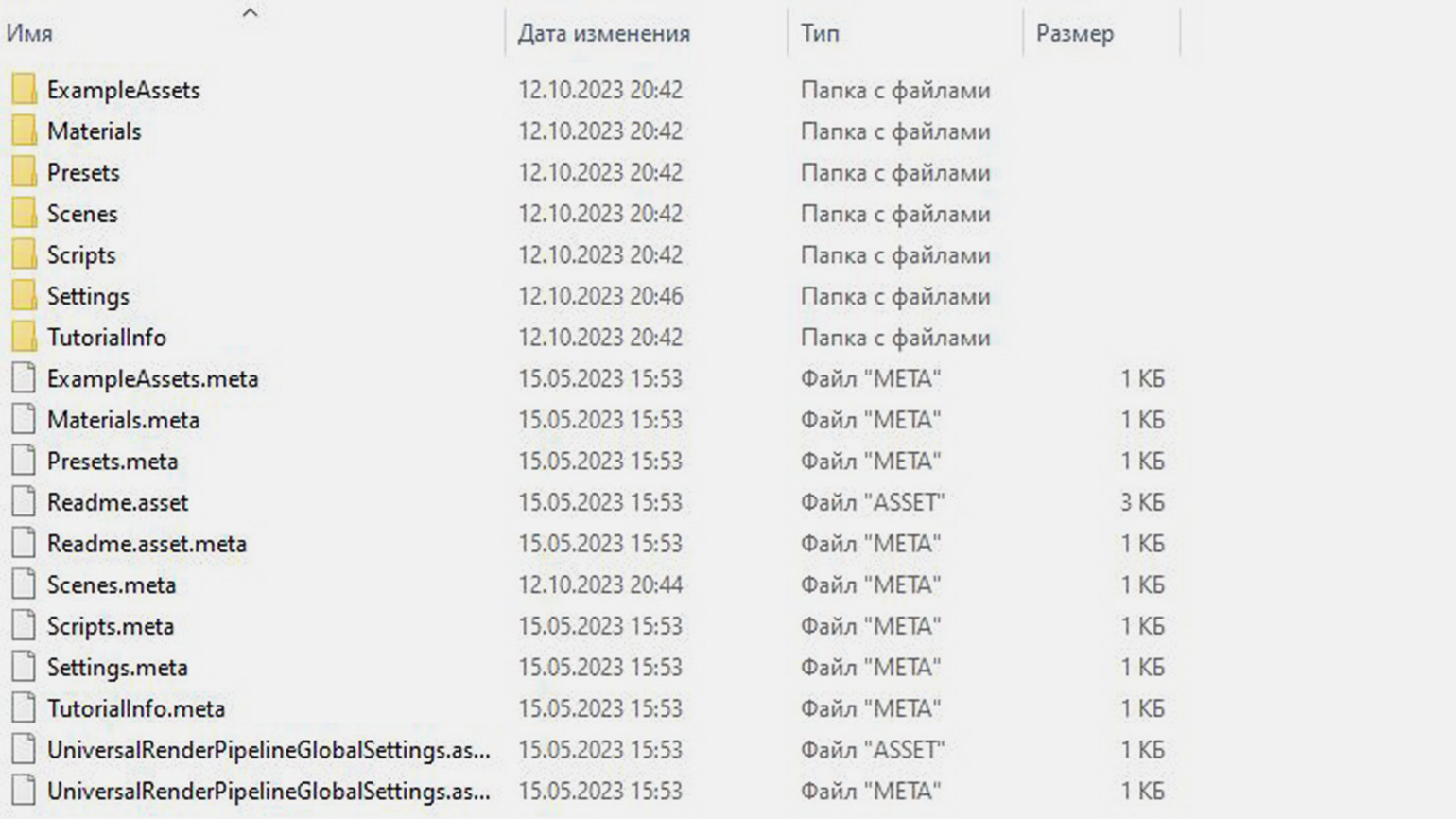
Task: Click the Тип column header
Action: tap(820, 33)
